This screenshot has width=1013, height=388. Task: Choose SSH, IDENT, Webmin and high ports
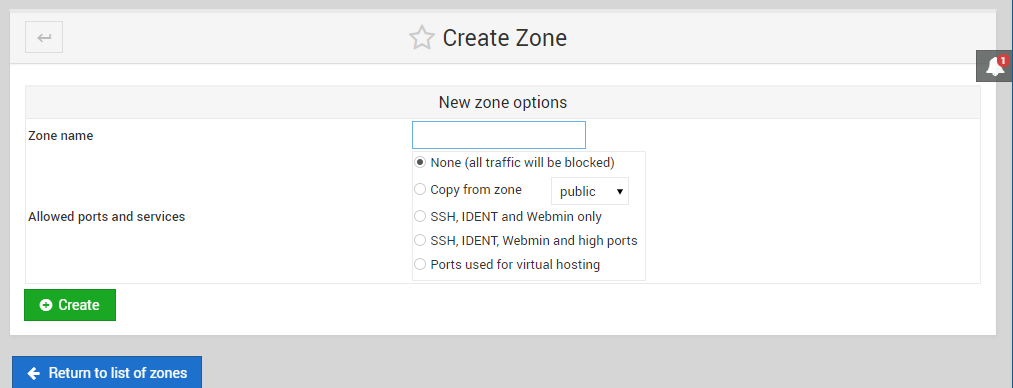(420, 240)
